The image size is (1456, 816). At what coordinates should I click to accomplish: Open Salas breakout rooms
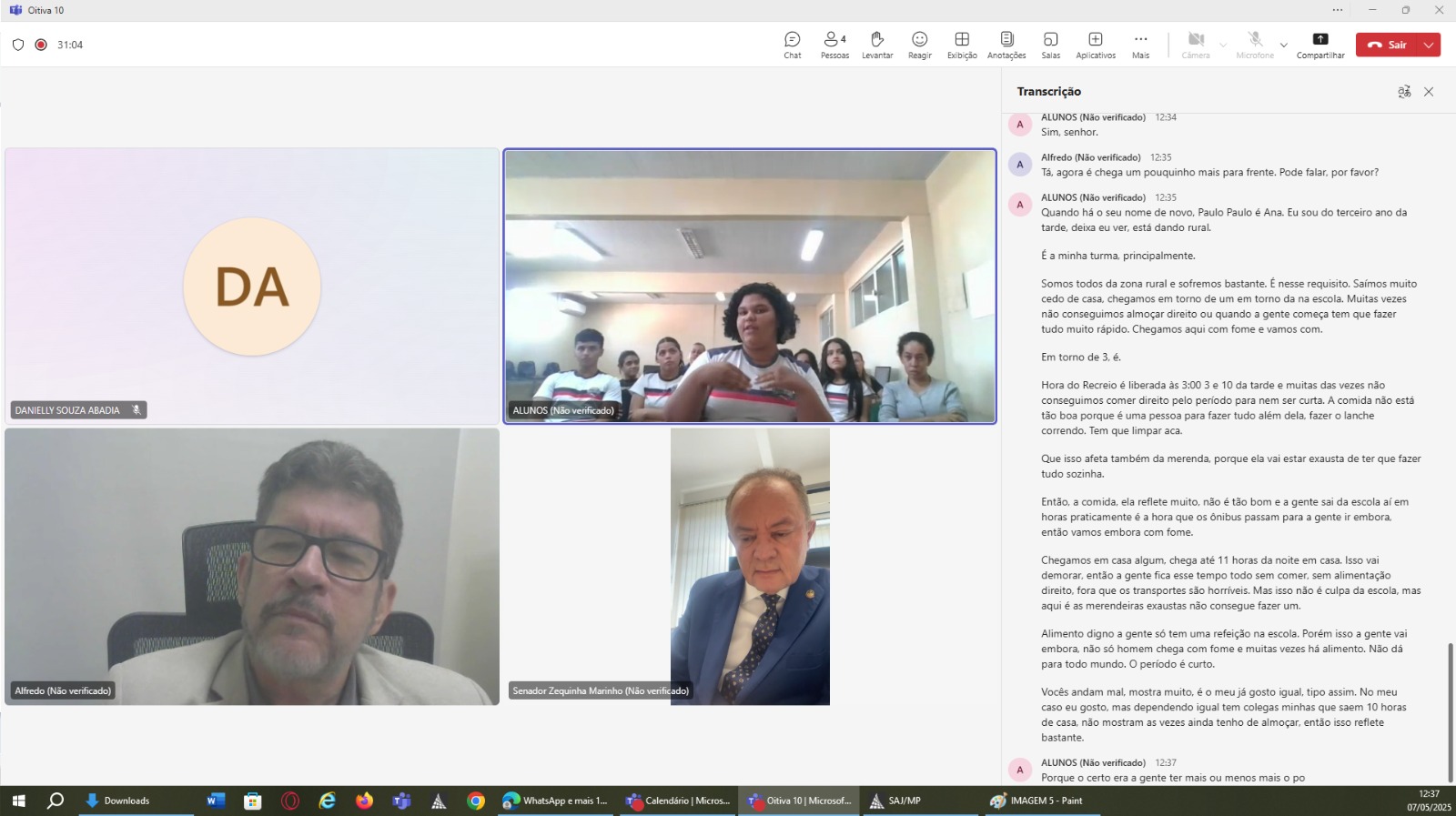(1051, 45)
